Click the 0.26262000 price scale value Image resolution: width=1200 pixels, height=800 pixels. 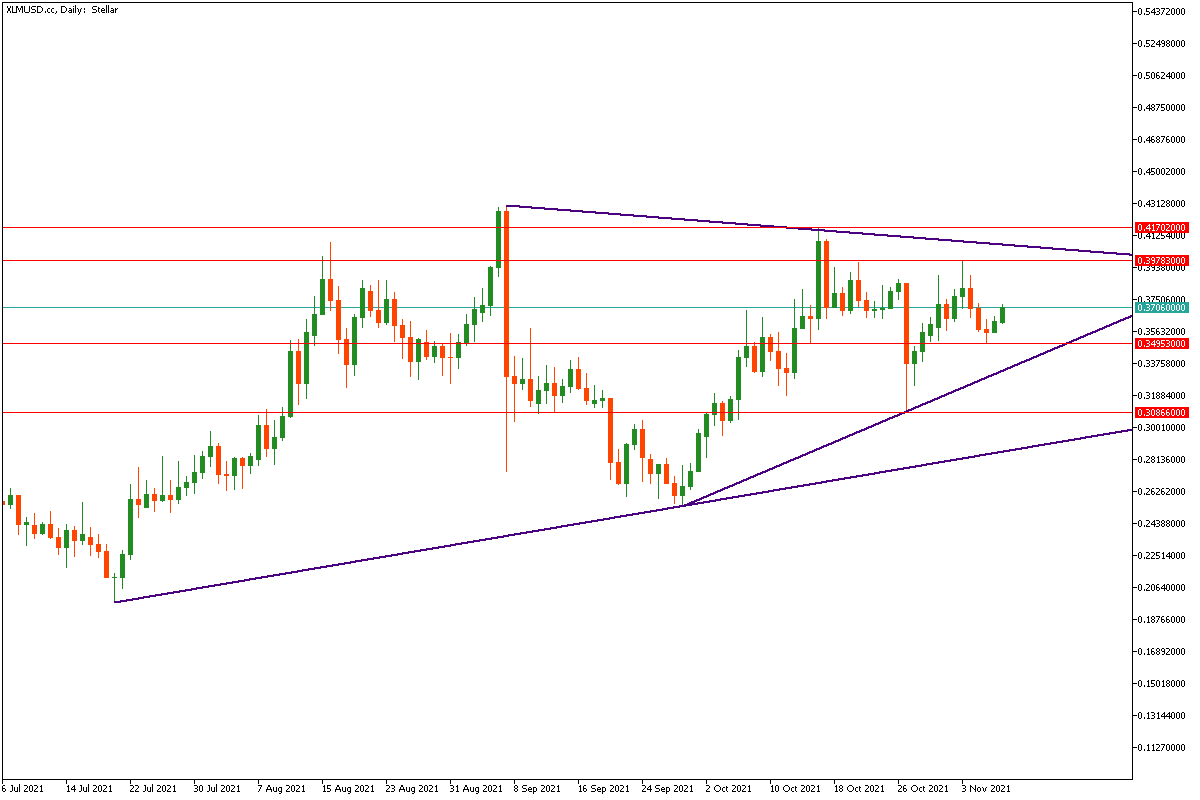click(1161, 491)
